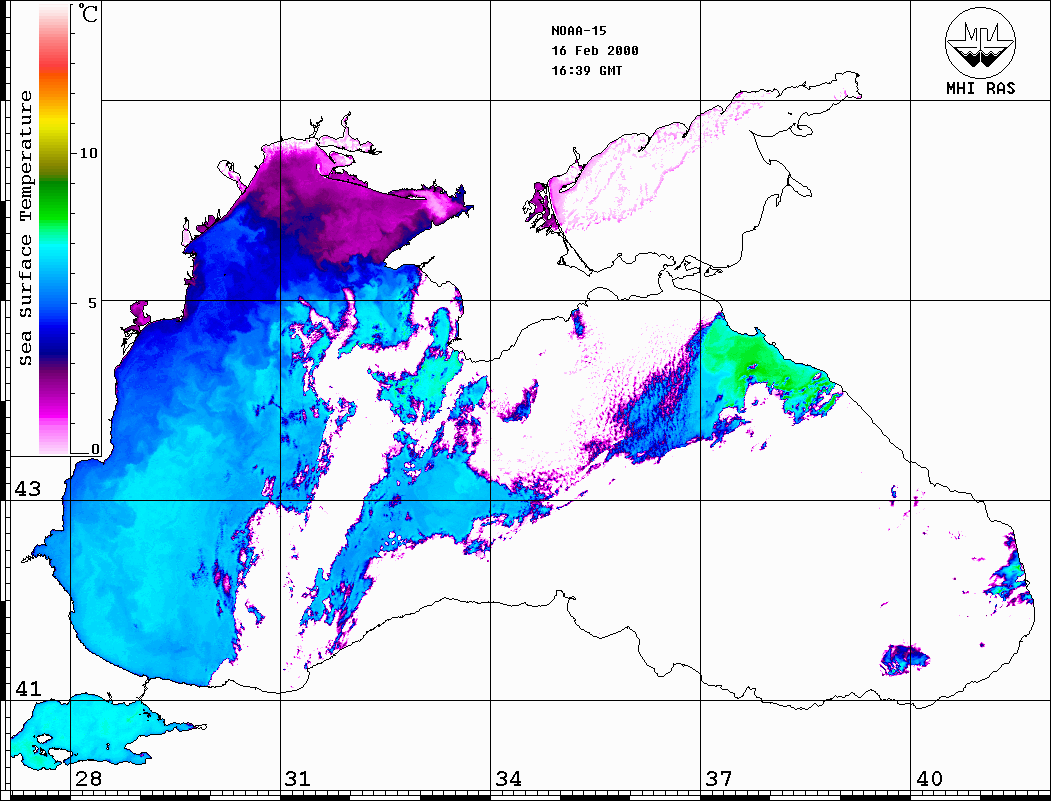Click the '16:39 GMT' time text
The width and height of the screenshot is (1051, 801).
pyautogui.click(x=586, y=70)
